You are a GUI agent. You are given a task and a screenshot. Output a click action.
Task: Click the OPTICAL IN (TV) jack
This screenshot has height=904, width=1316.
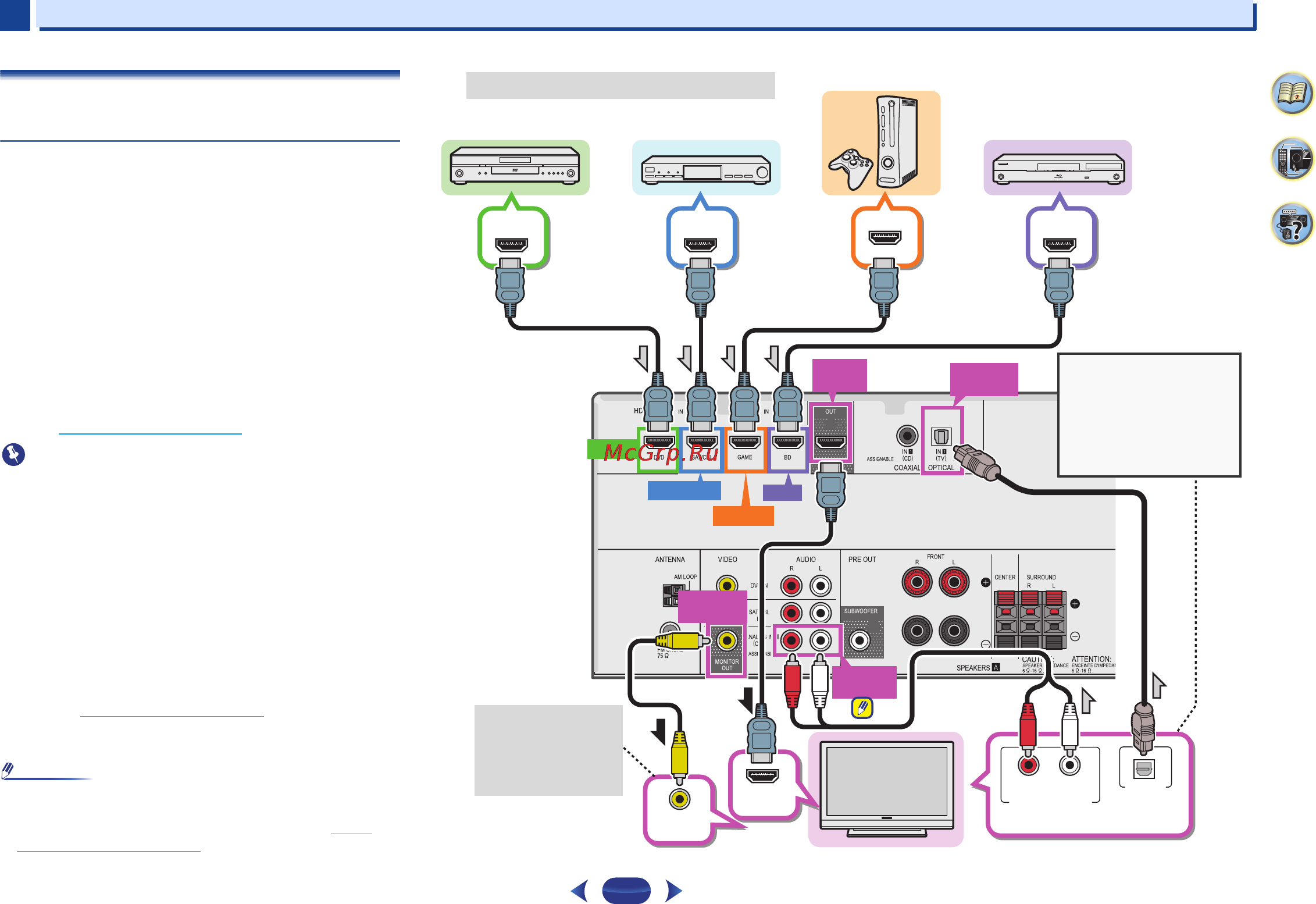point(941,436)
